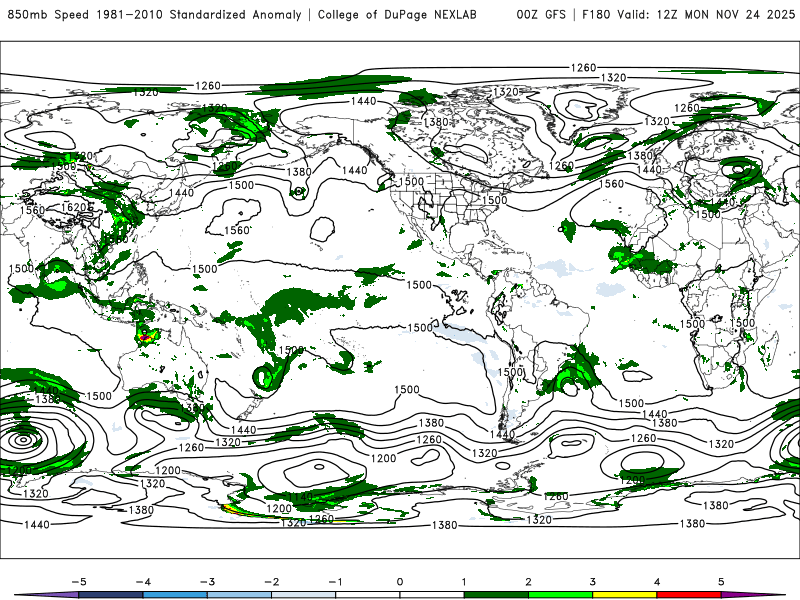
Task: Click the "F180 Valid: 12Z MON NOV 24 2025" text
Action: (x=688, y=14)
